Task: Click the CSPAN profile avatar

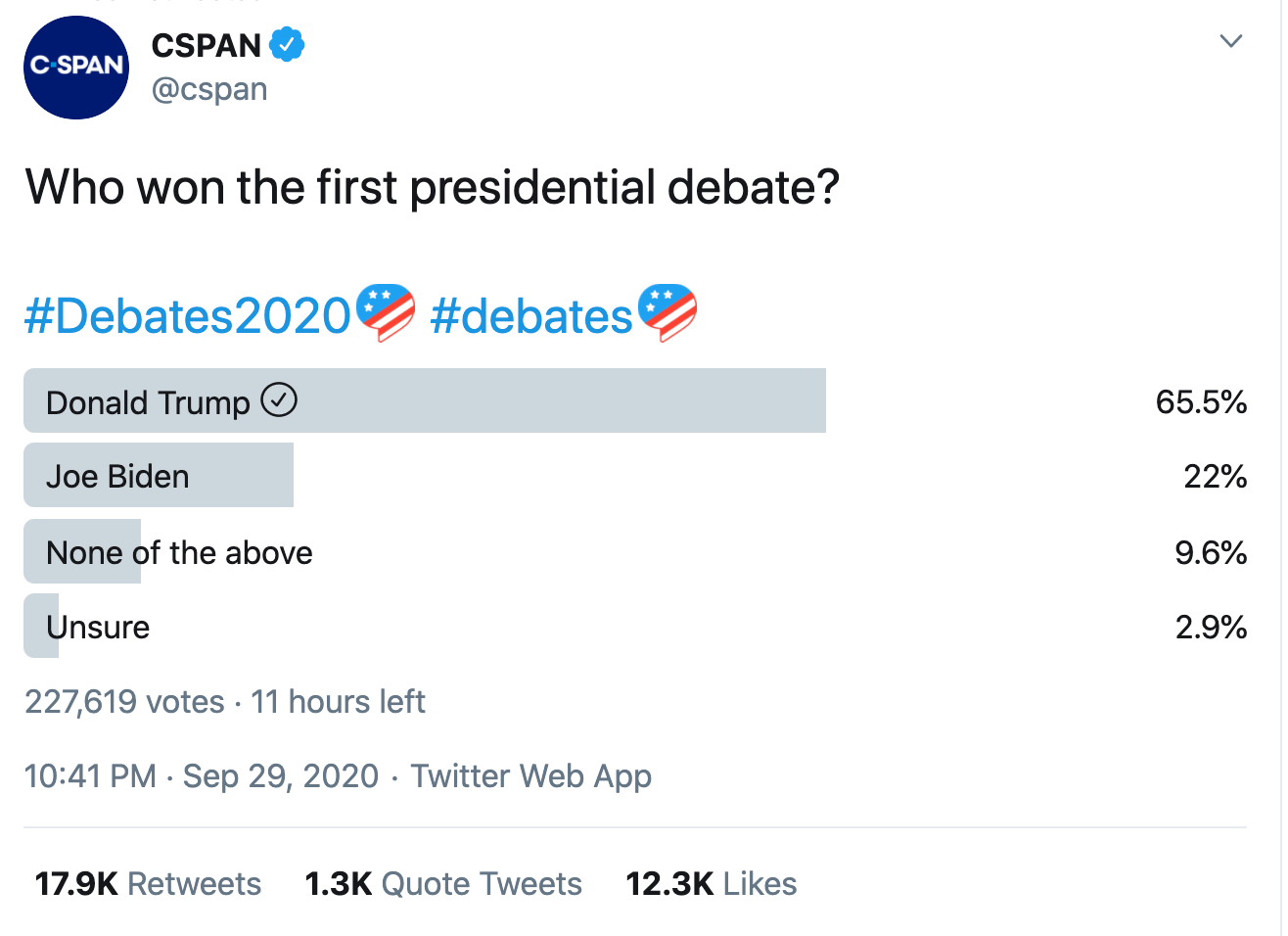Action: click(76, 67)
